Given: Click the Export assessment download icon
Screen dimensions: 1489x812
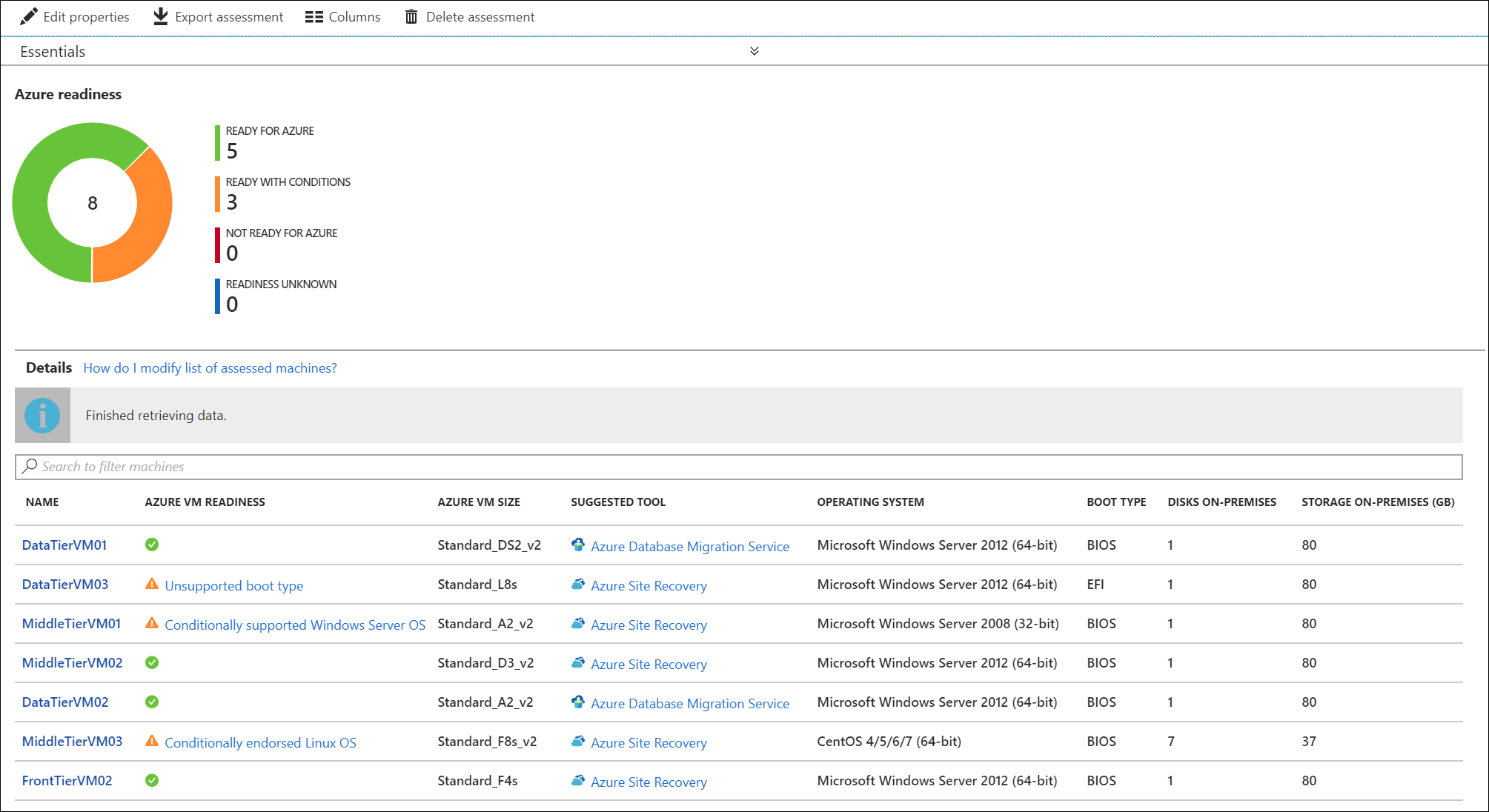Looking at the screenshot, I should pos(159,16).
